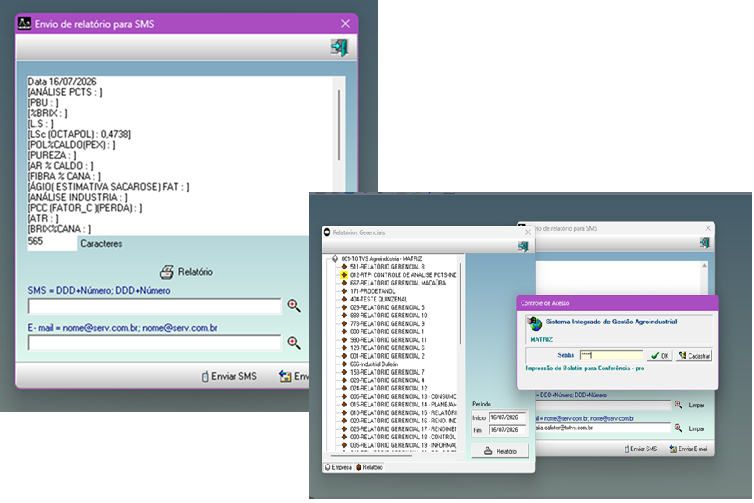
Task: Click the large Relatório button under Caracteres
Action: pos(186,272)
